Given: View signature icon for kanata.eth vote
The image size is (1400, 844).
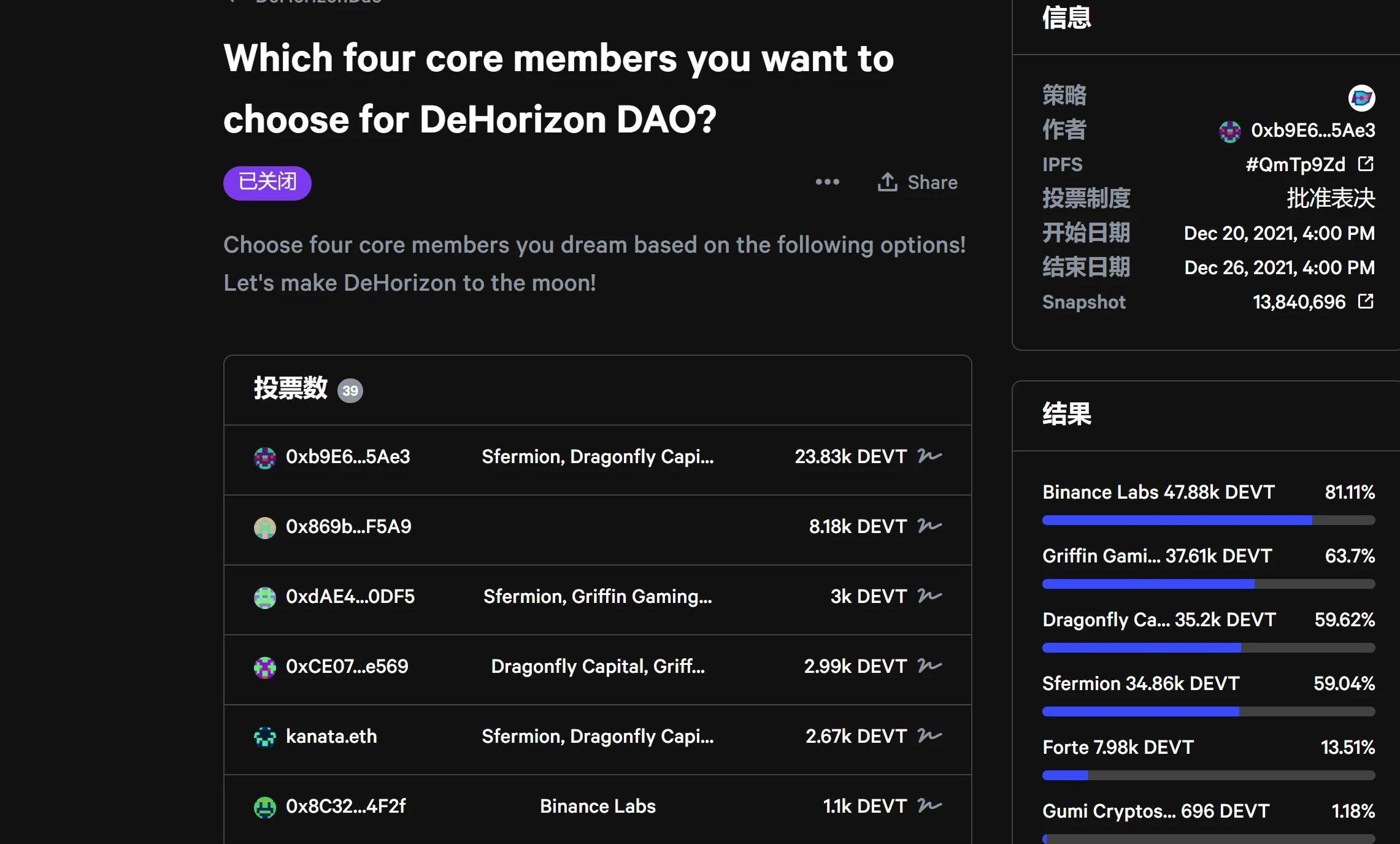Looking at the screenshot, I should (929, 735).
